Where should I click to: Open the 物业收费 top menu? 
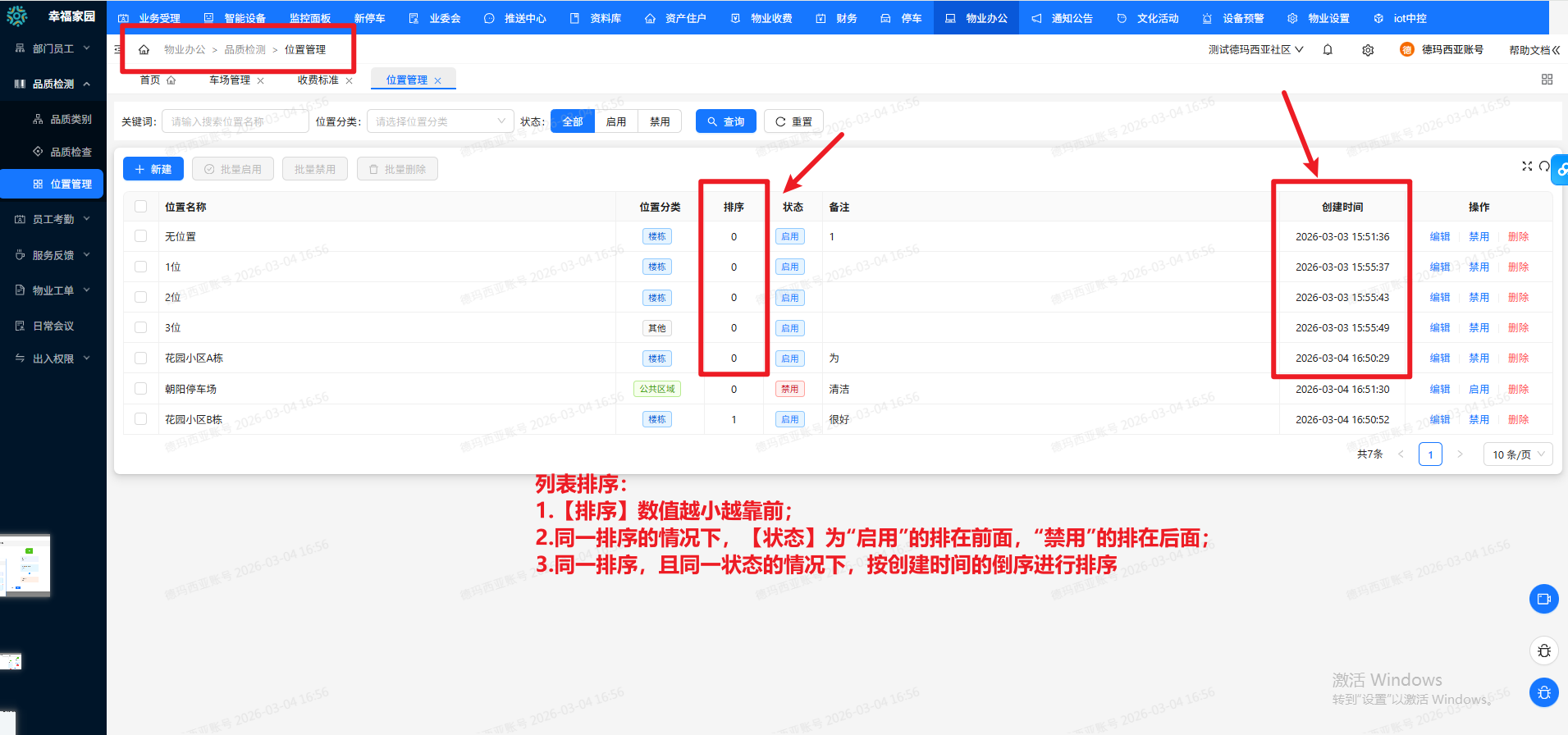pyautogui.click(x=761, y=18)
